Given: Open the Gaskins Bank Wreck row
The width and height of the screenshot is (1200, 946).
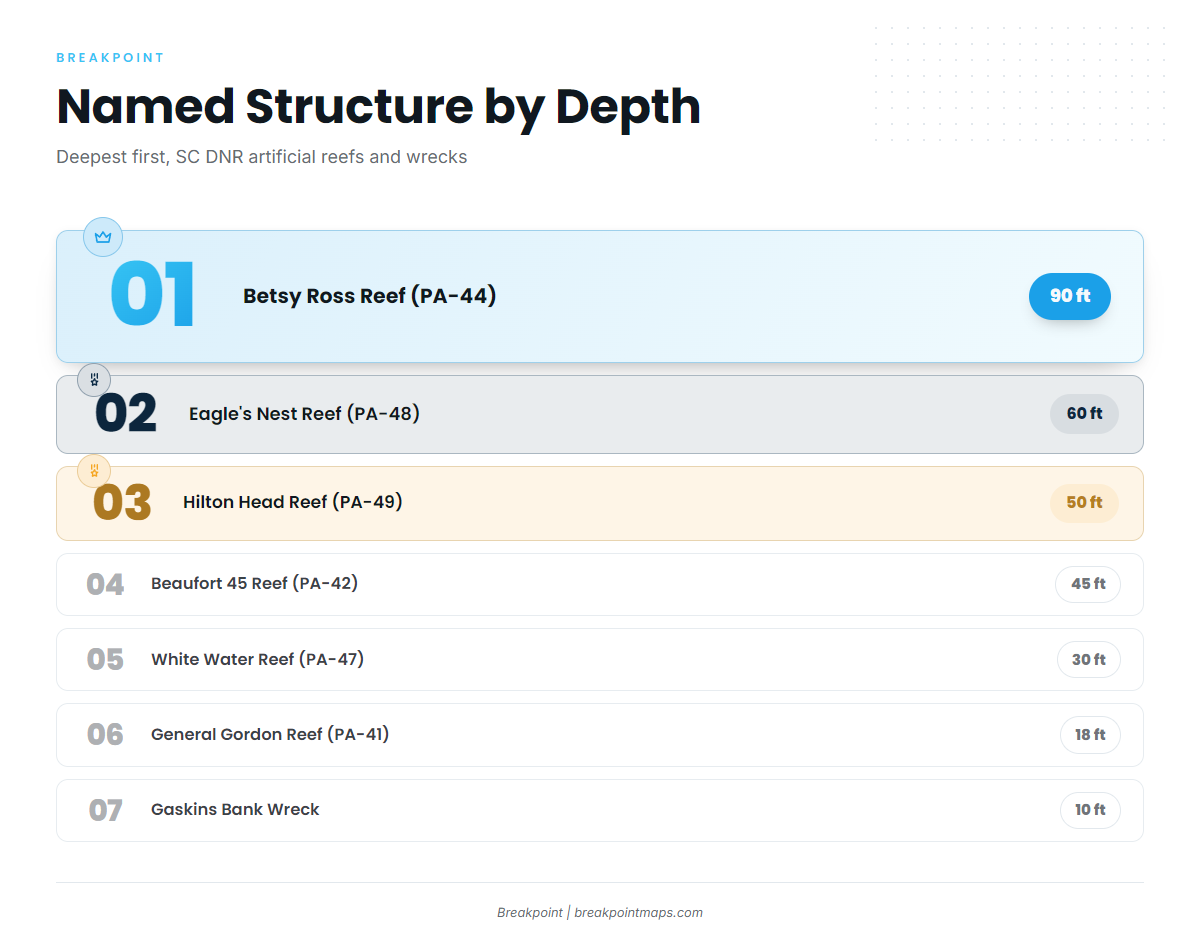Looking at the screenshot, I should (x=600, y=811).
